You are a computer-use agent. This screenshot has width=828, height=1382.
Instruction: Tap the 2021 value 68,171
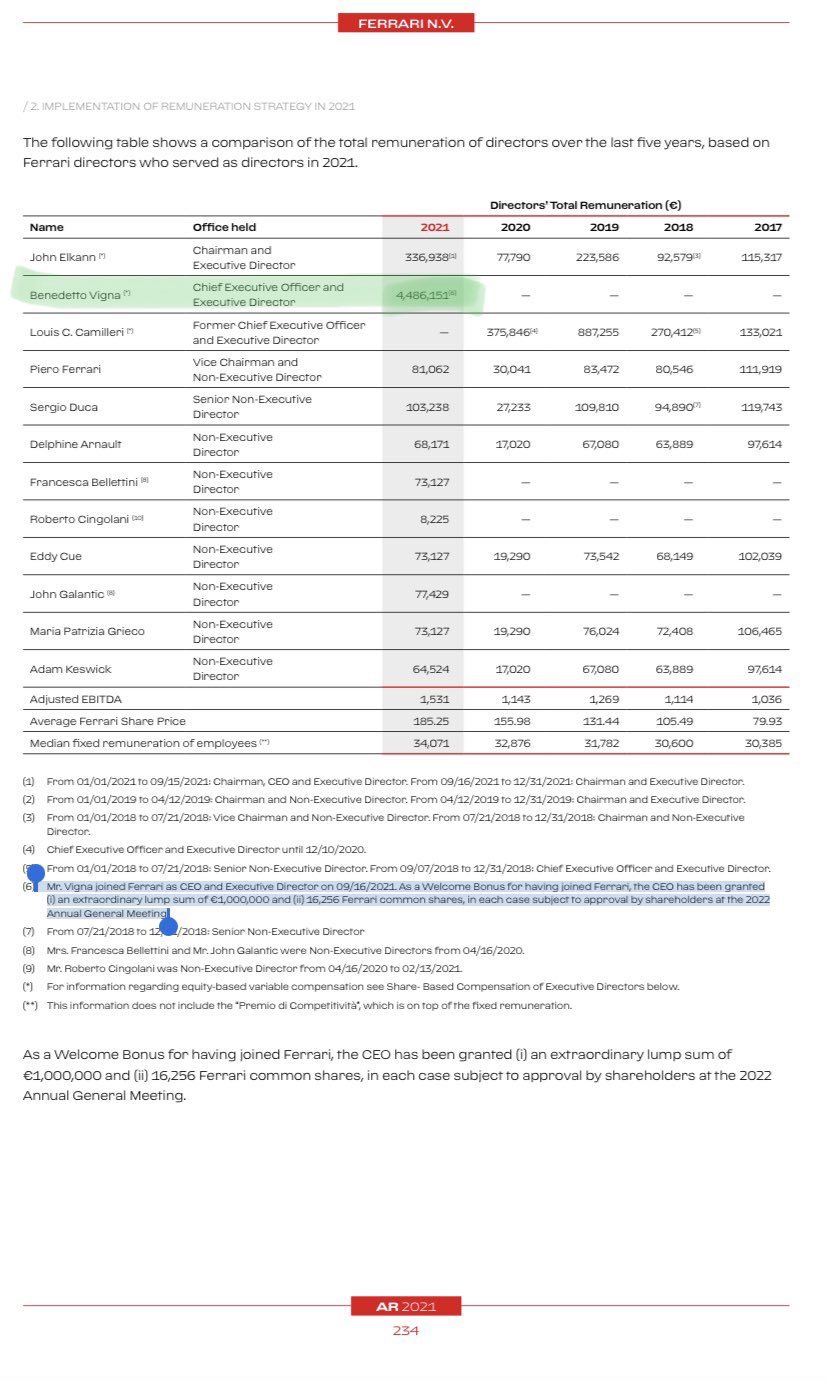(x=431, y=444)
